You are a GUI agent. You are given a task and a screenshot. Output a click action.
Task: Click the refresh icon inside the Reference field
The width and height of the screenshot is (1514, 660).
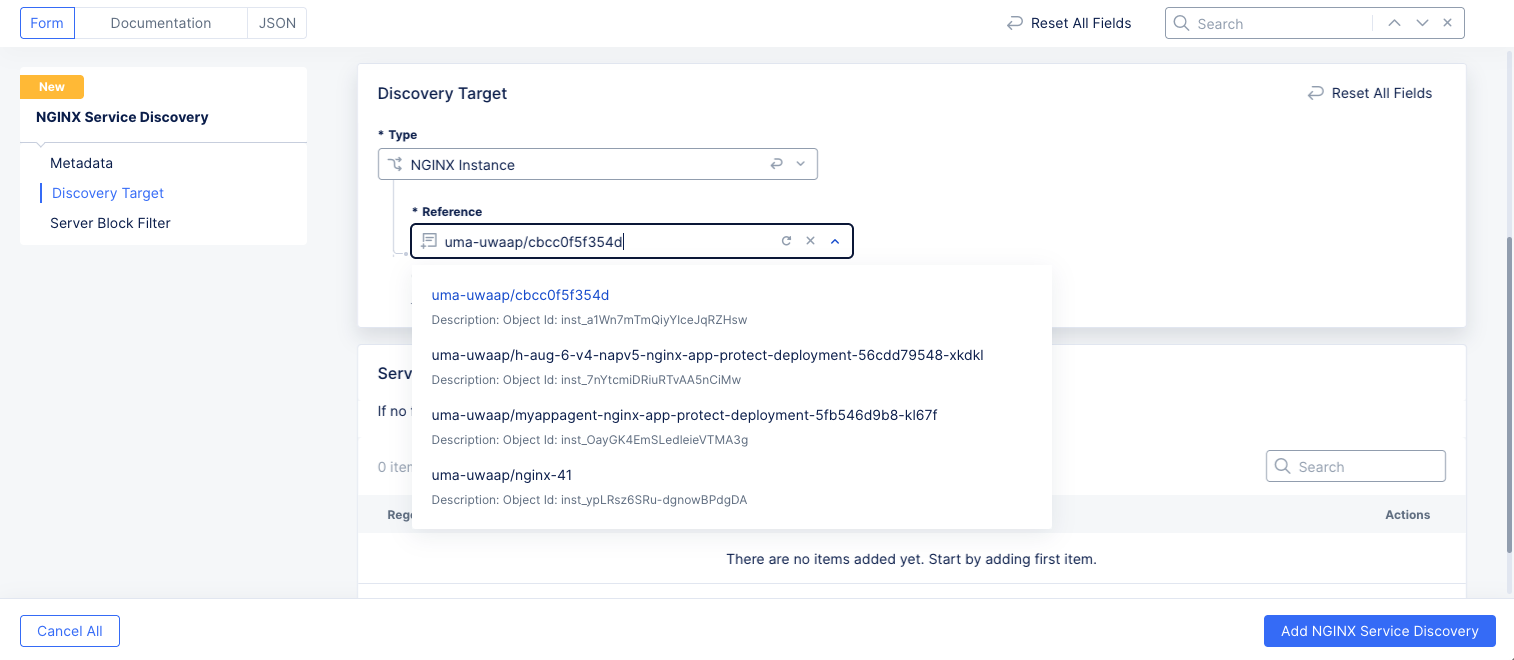786,240
